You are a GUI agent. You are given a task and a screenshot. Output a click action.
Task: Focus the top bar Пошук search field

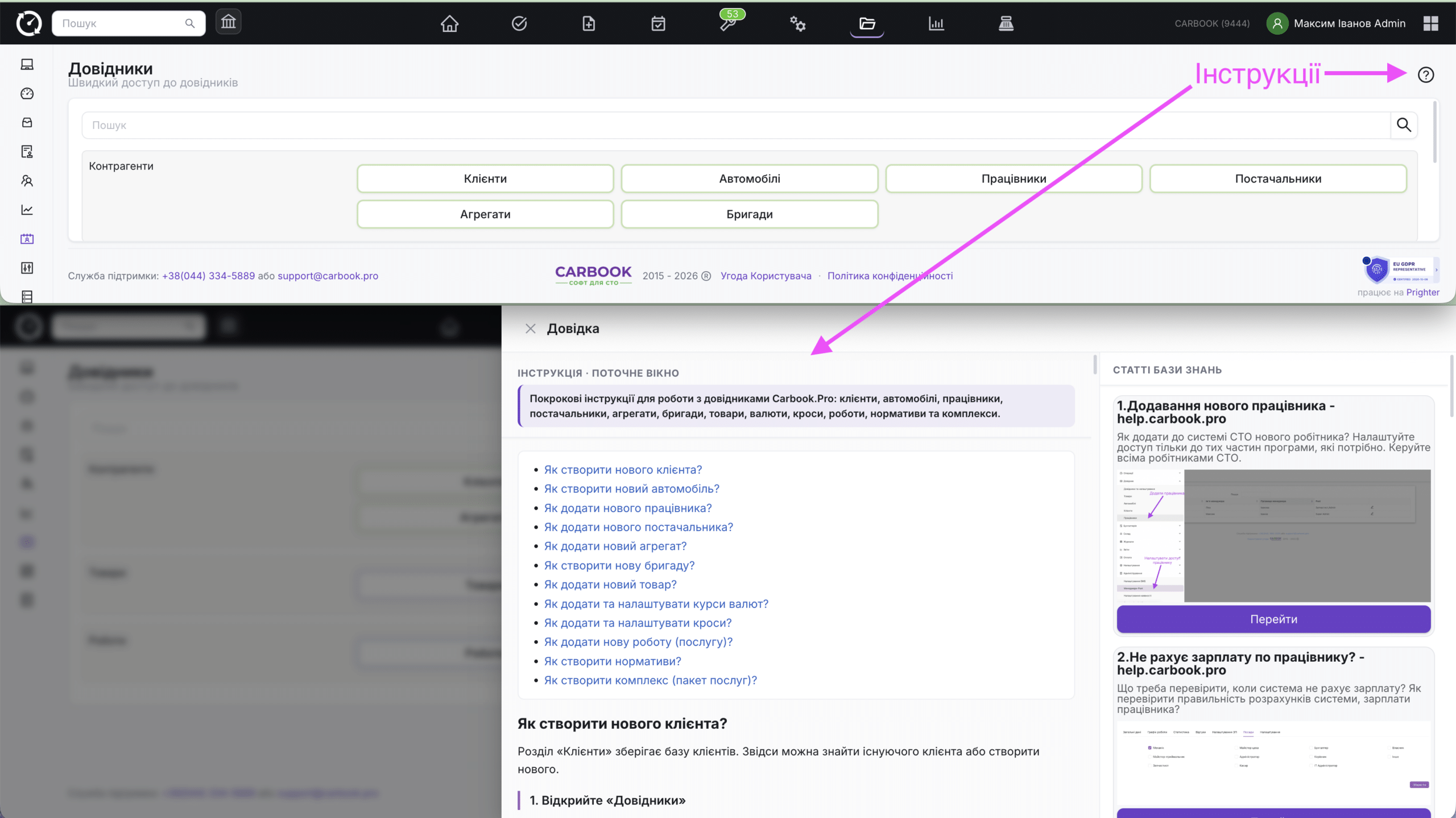tap(129, 23)
